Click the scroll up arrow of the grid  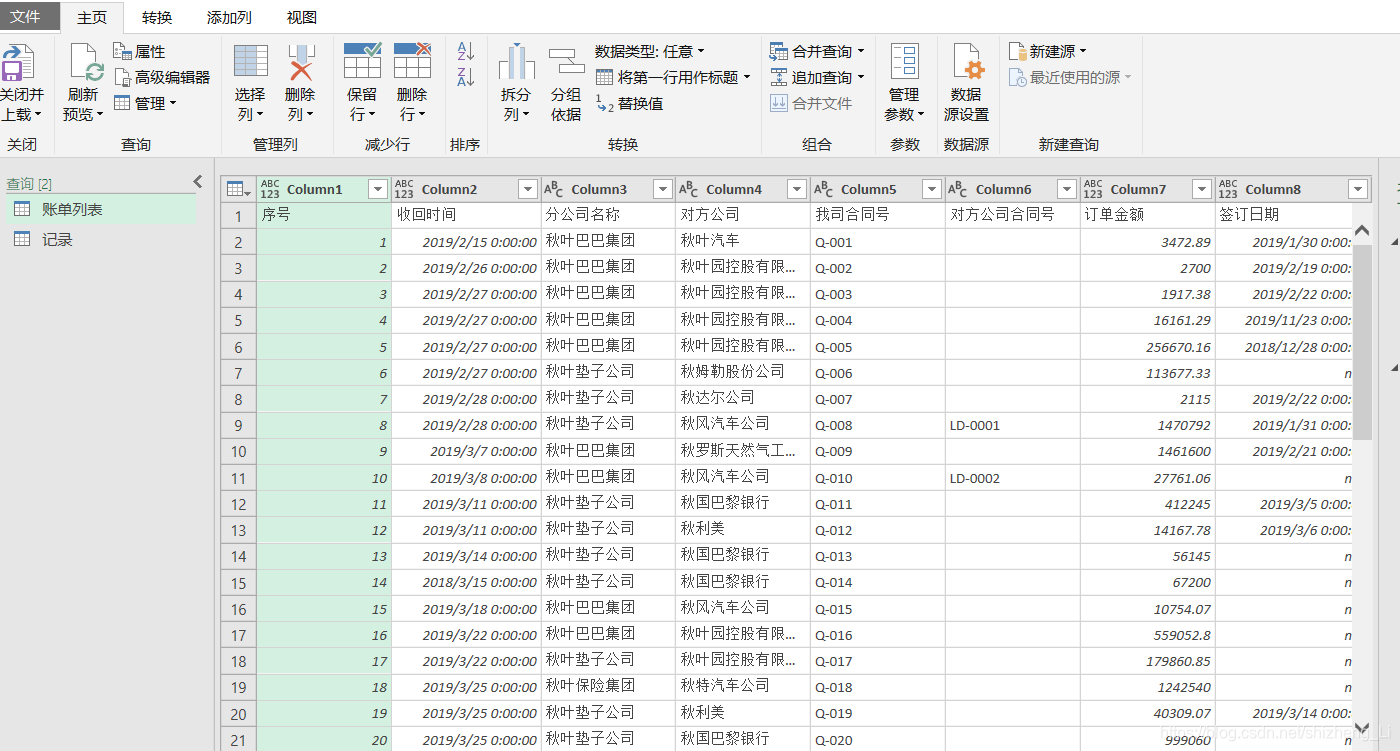1362,231
